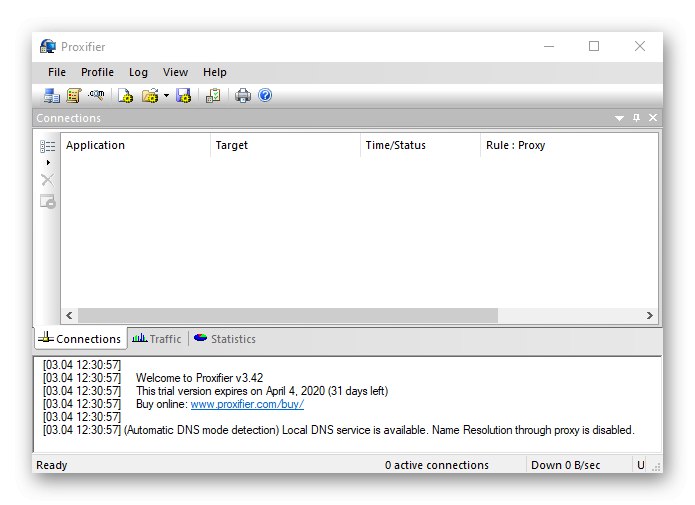Screen dimensions: 695x505
Task: Click the horizontal scrollbar left arrow
Action: (69, 315)
